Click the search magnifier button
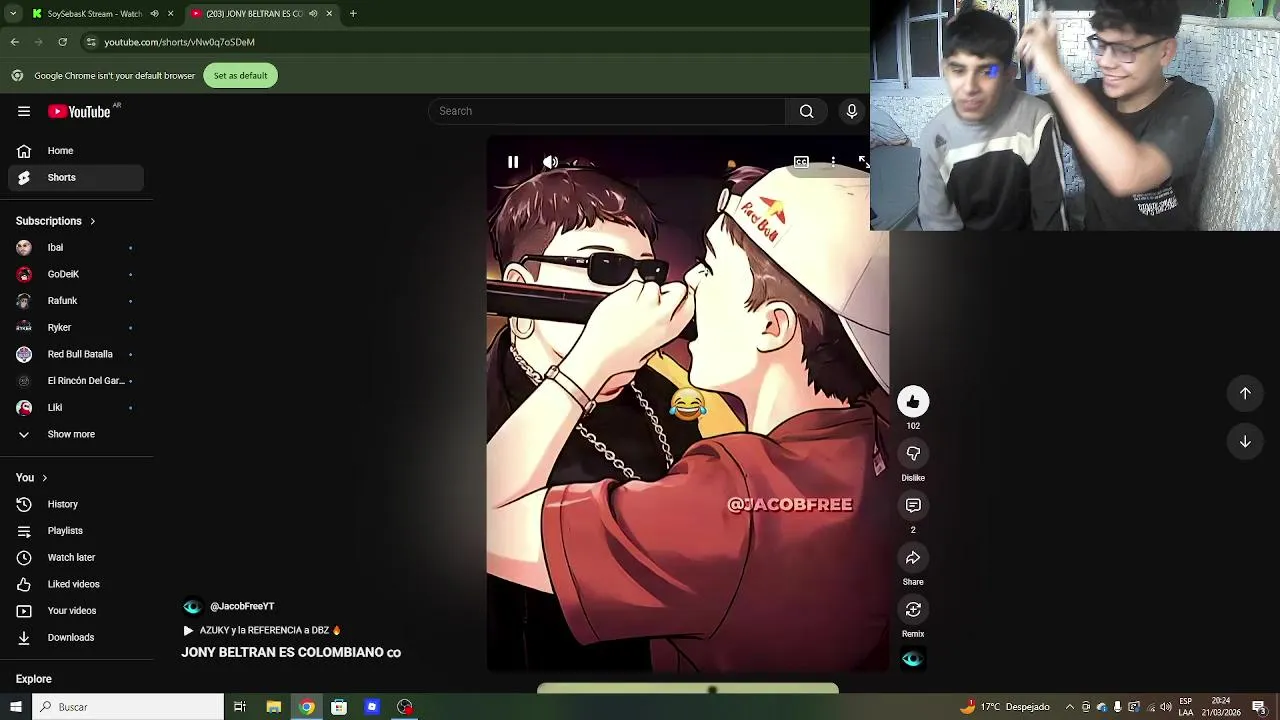This screenshot has width=1280, height=720. [806, 111]
